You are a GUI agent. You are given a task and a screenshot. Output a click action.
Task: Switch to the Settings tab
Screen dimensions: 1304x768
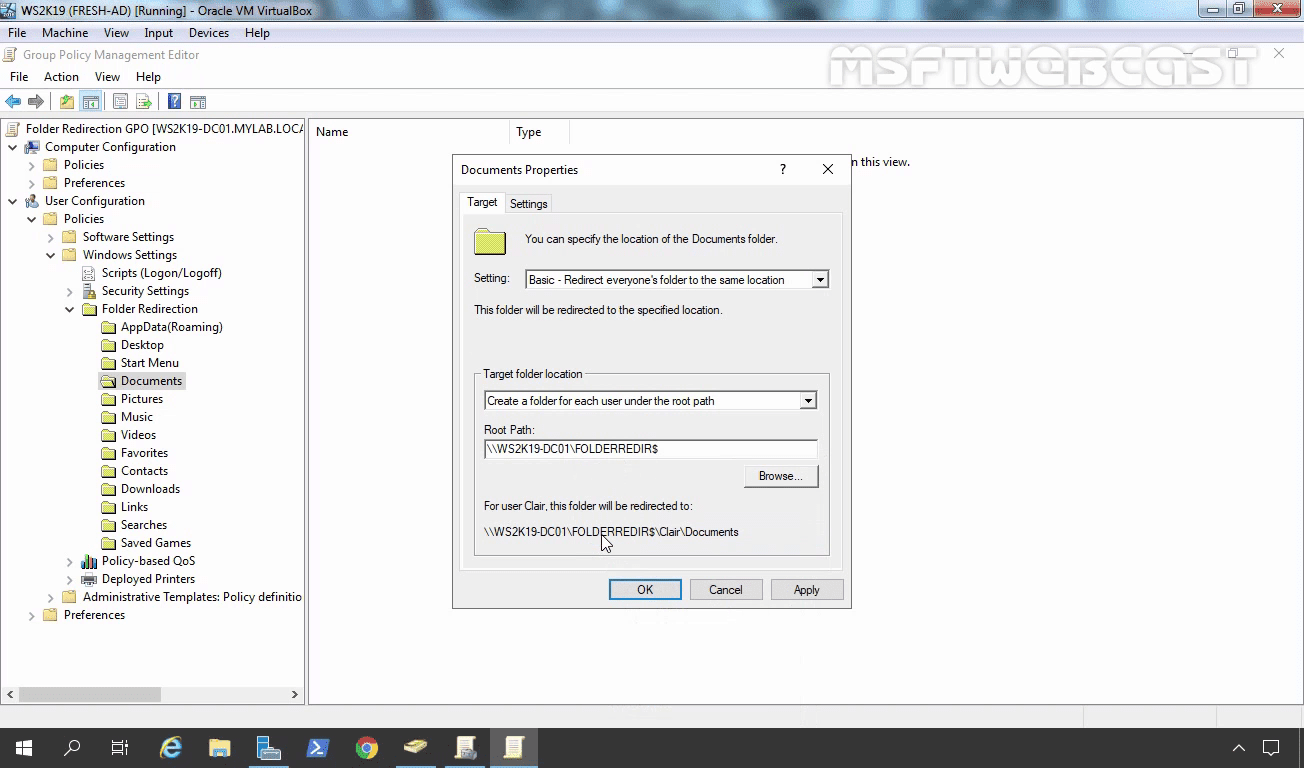[x=529, y=204]
